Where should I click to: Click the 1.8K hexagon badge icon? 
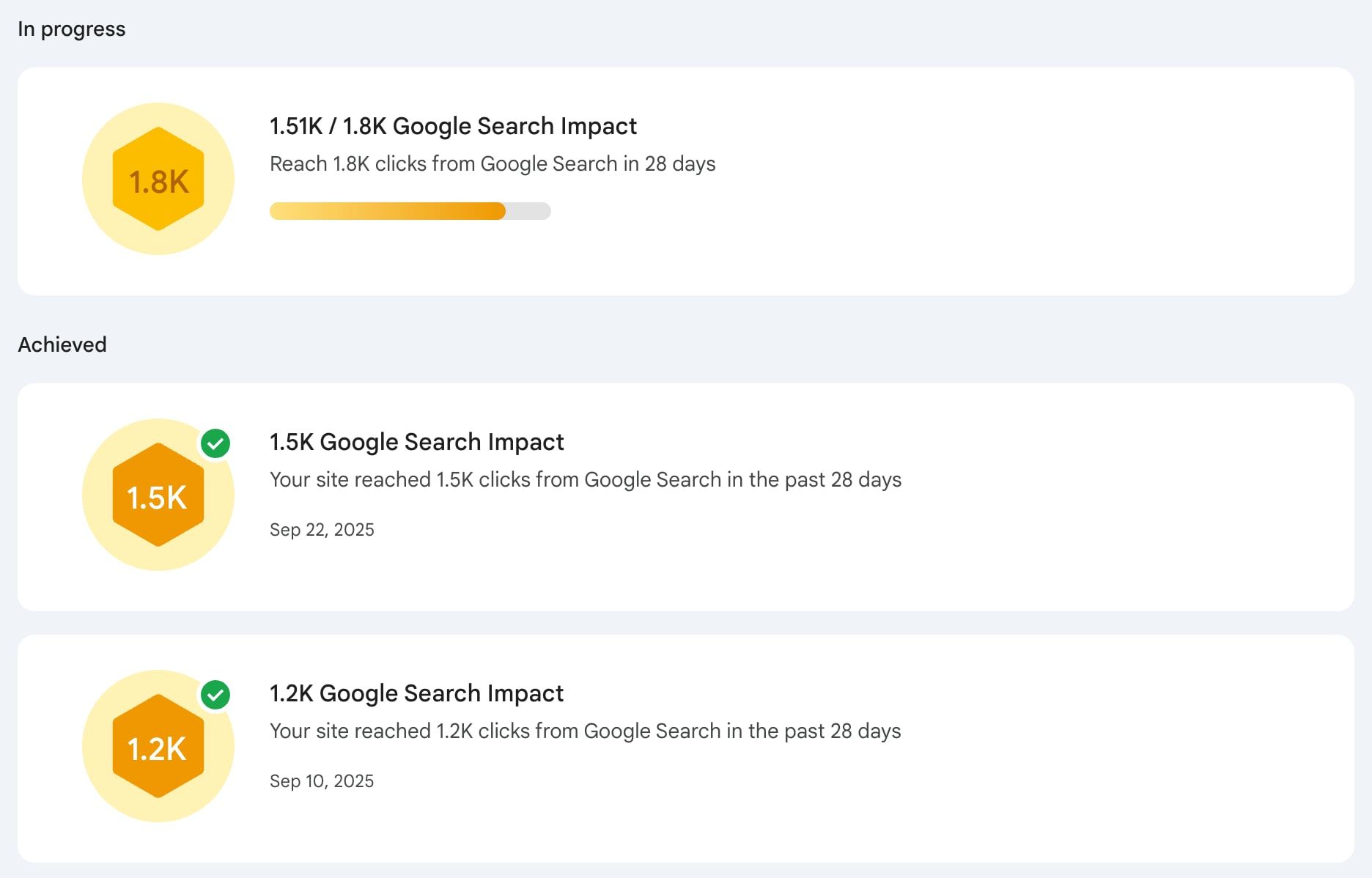pos(158,180)
